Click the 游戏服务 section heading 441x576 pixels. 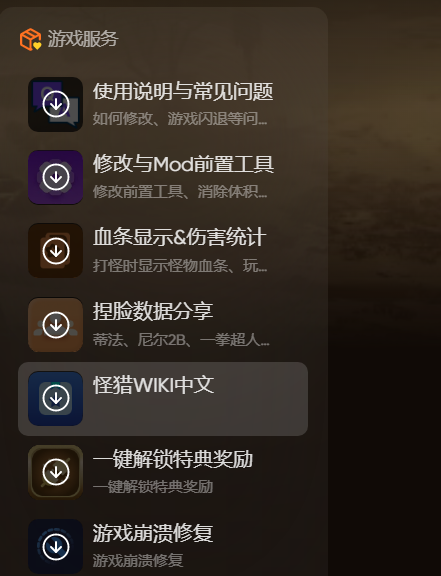click(x=83, y=39)
